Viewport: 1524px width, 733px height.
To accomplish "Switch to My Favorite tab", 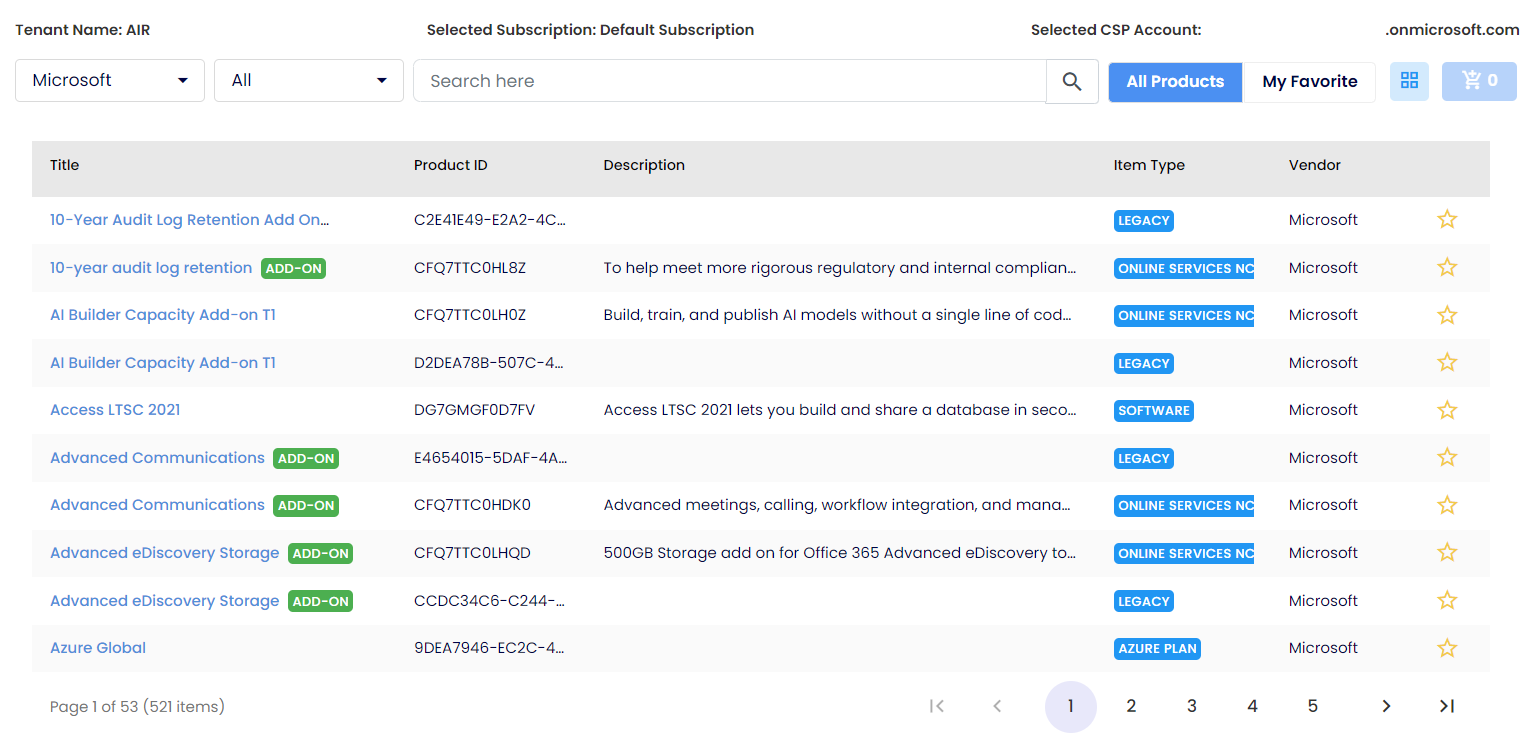I will click(1309, 82).
